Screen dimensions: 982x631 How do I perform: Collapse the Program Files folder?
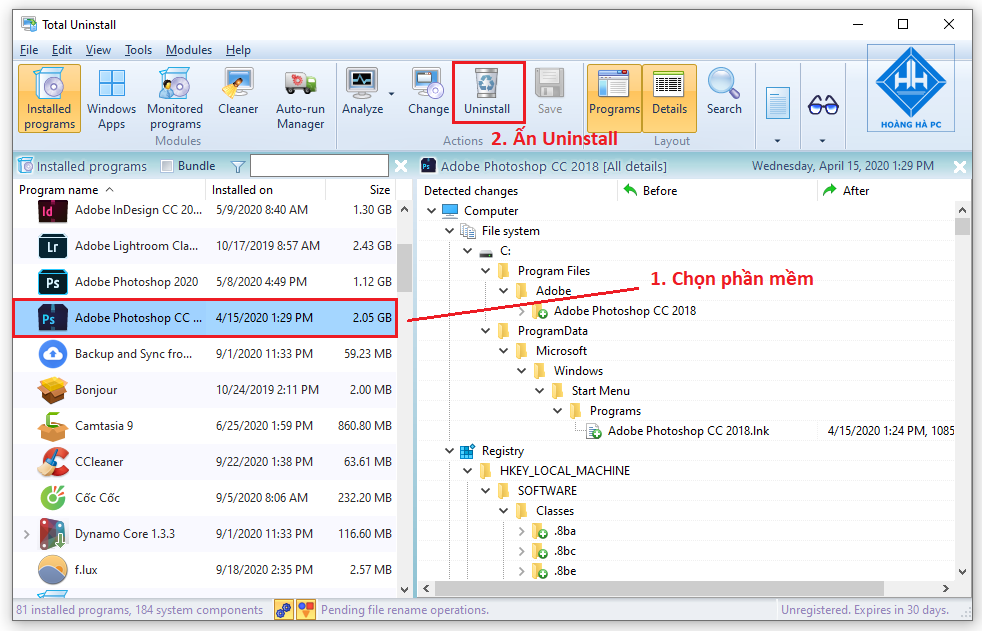[485, 270]
